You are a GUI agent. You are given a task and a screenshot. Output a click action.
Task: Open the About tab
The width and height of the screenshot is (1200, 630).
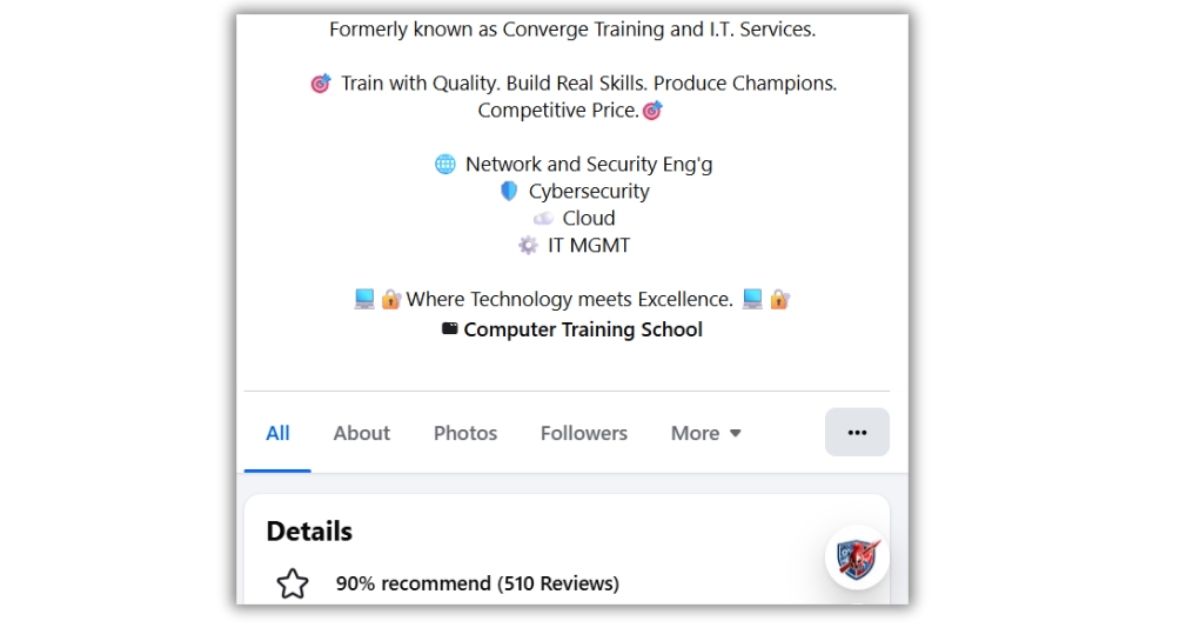(361, 433)
